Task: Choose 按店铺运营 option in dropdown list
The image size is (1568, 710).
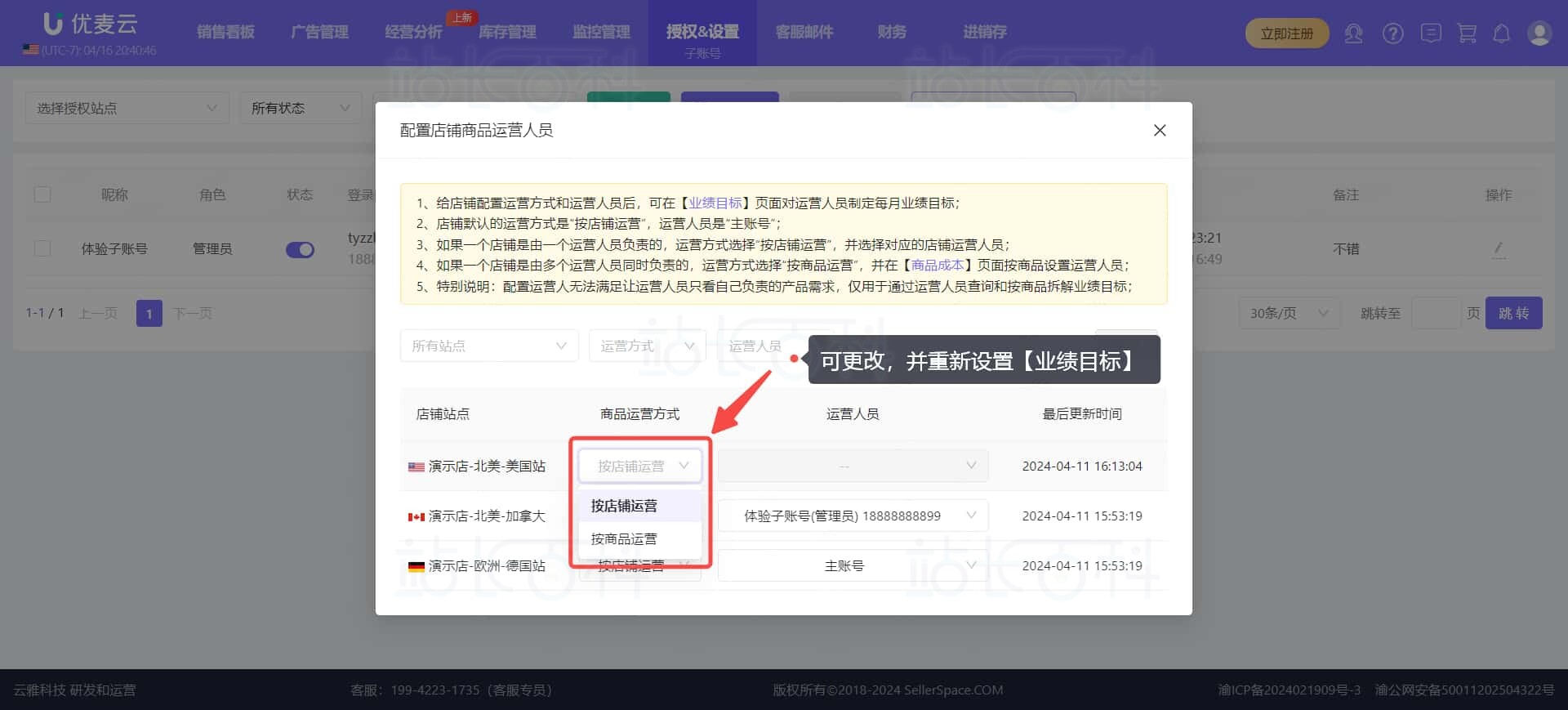Action: 624,506
